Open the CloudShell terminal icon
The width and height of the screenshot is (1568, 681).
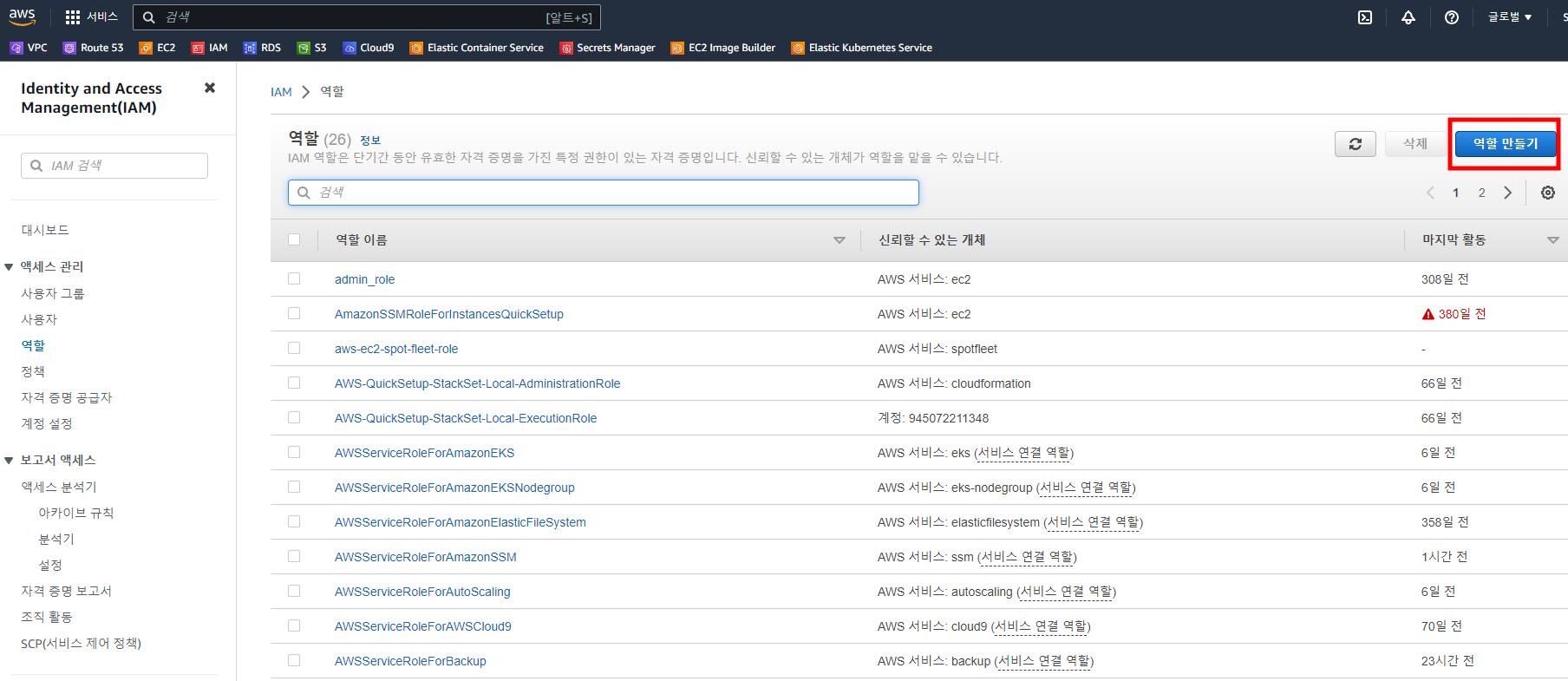pyautogui.click(x=1365, y=17)
